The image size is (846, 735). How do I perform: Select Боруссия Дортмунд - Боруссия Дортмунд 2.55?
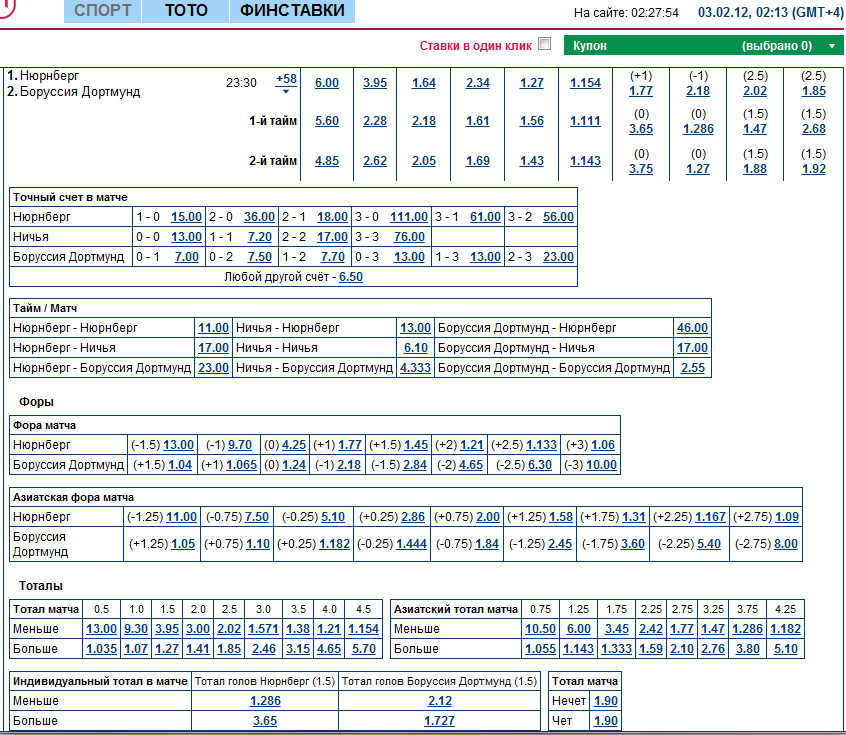693,368
